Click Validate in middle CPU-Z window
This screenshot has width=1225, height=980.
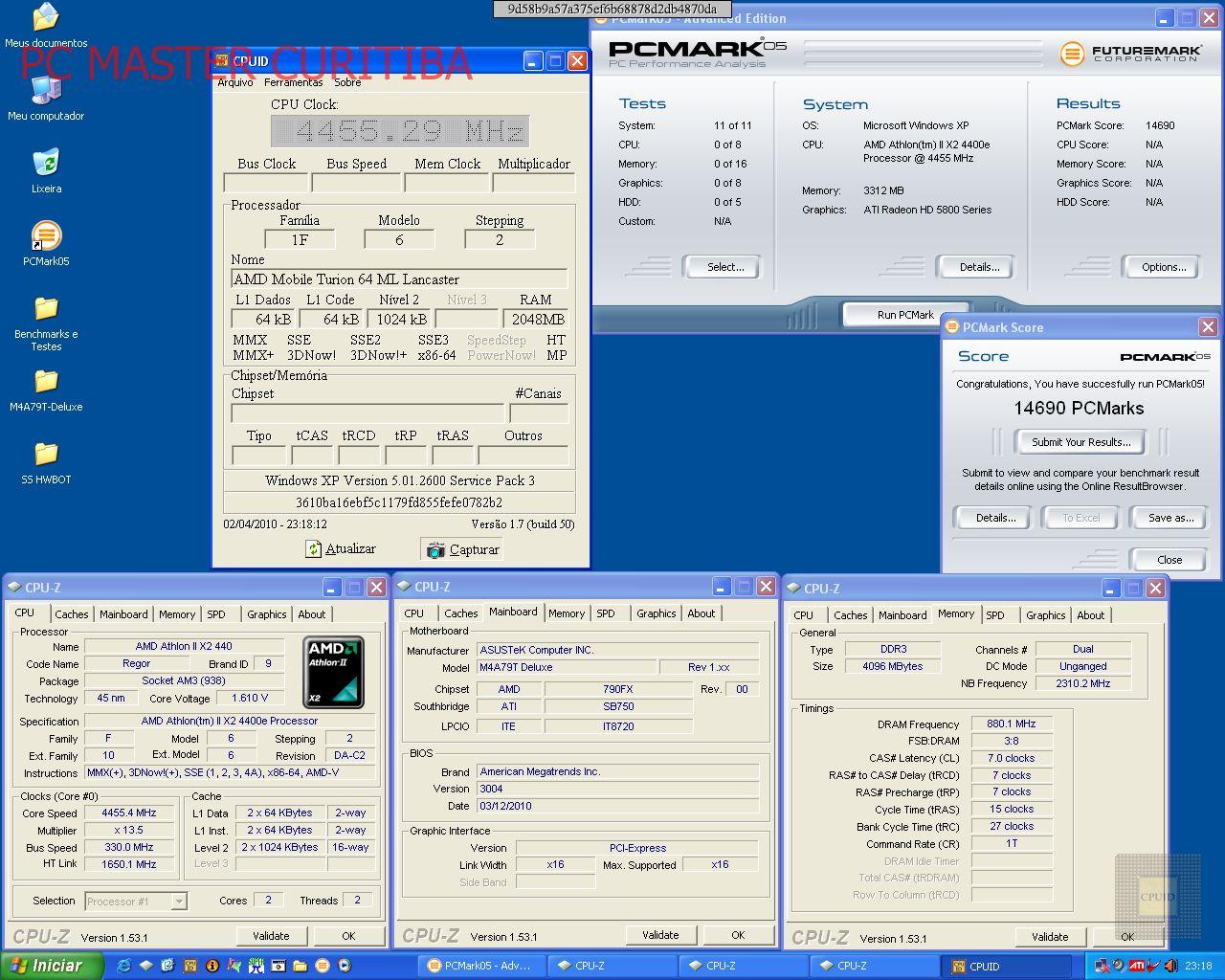[660, 935]
